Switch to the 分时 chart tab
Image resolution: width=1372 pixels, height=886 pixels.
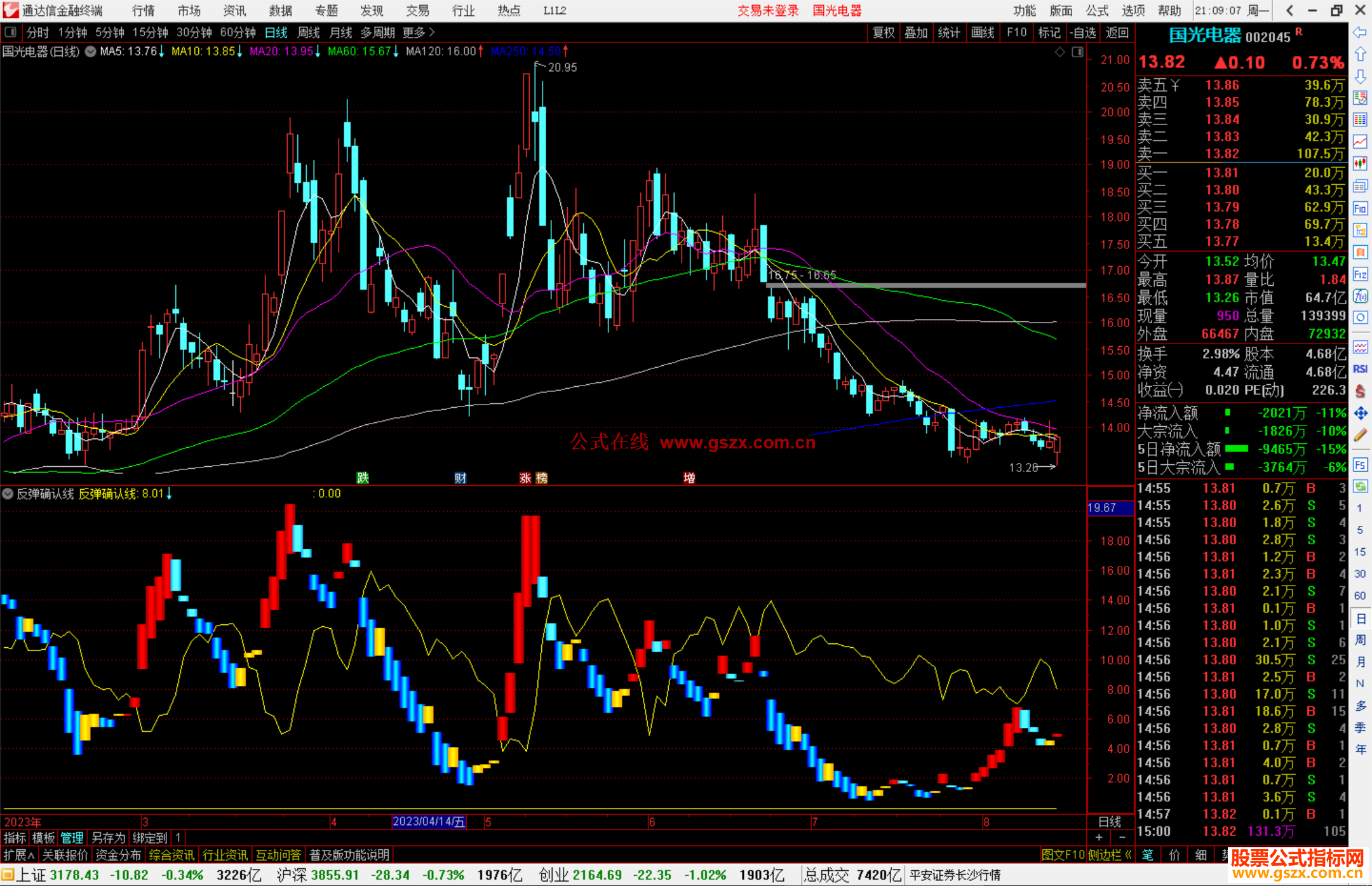(x=37, y=32)
